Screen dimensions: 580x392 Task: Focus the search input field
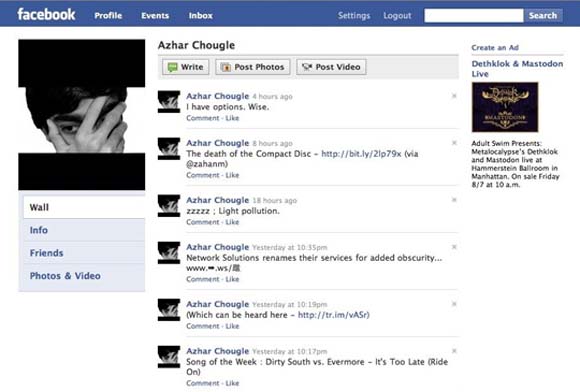pyautogui.click(x=474, y=16)
